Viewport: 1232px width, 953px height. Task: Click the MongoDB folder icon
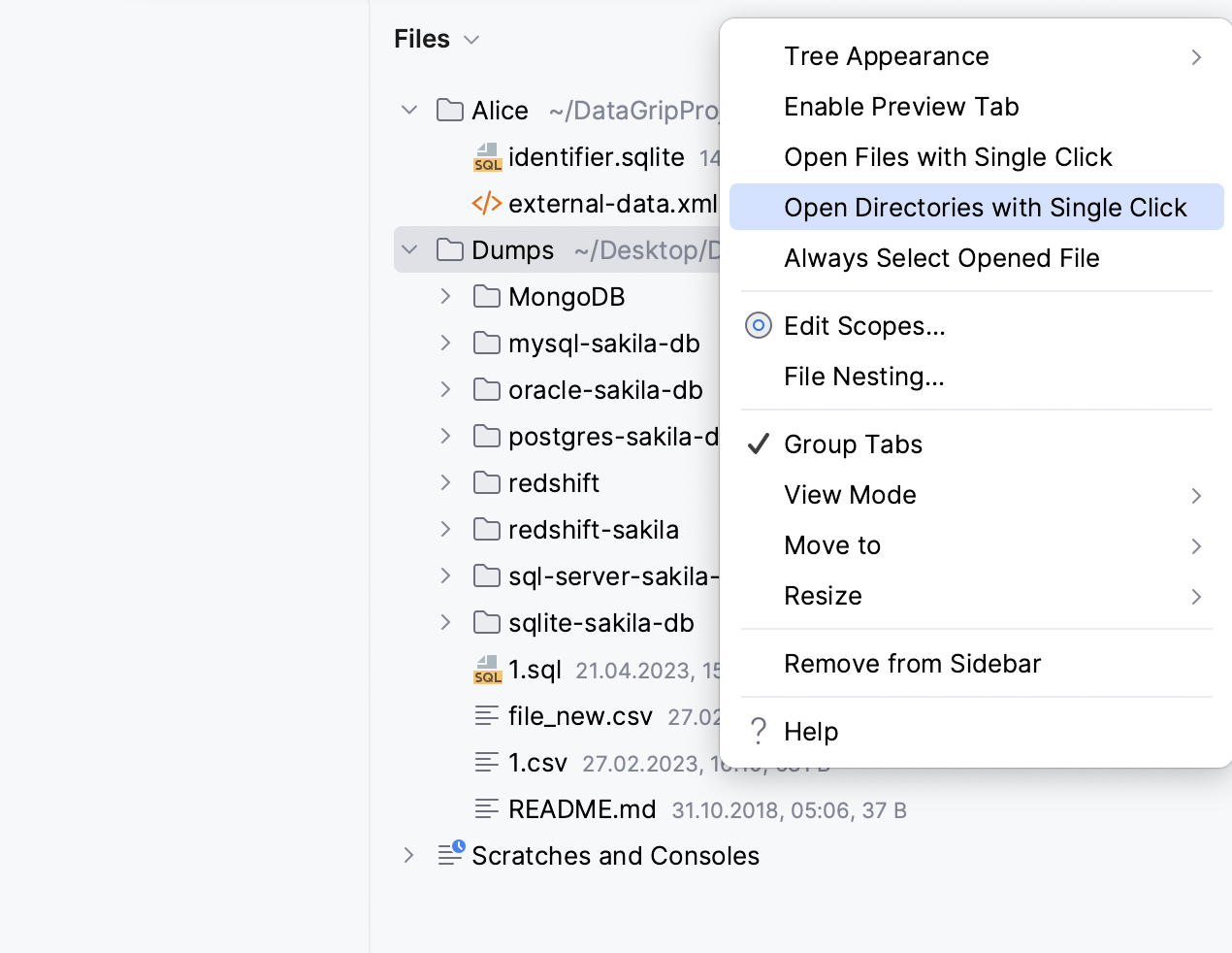487,297
